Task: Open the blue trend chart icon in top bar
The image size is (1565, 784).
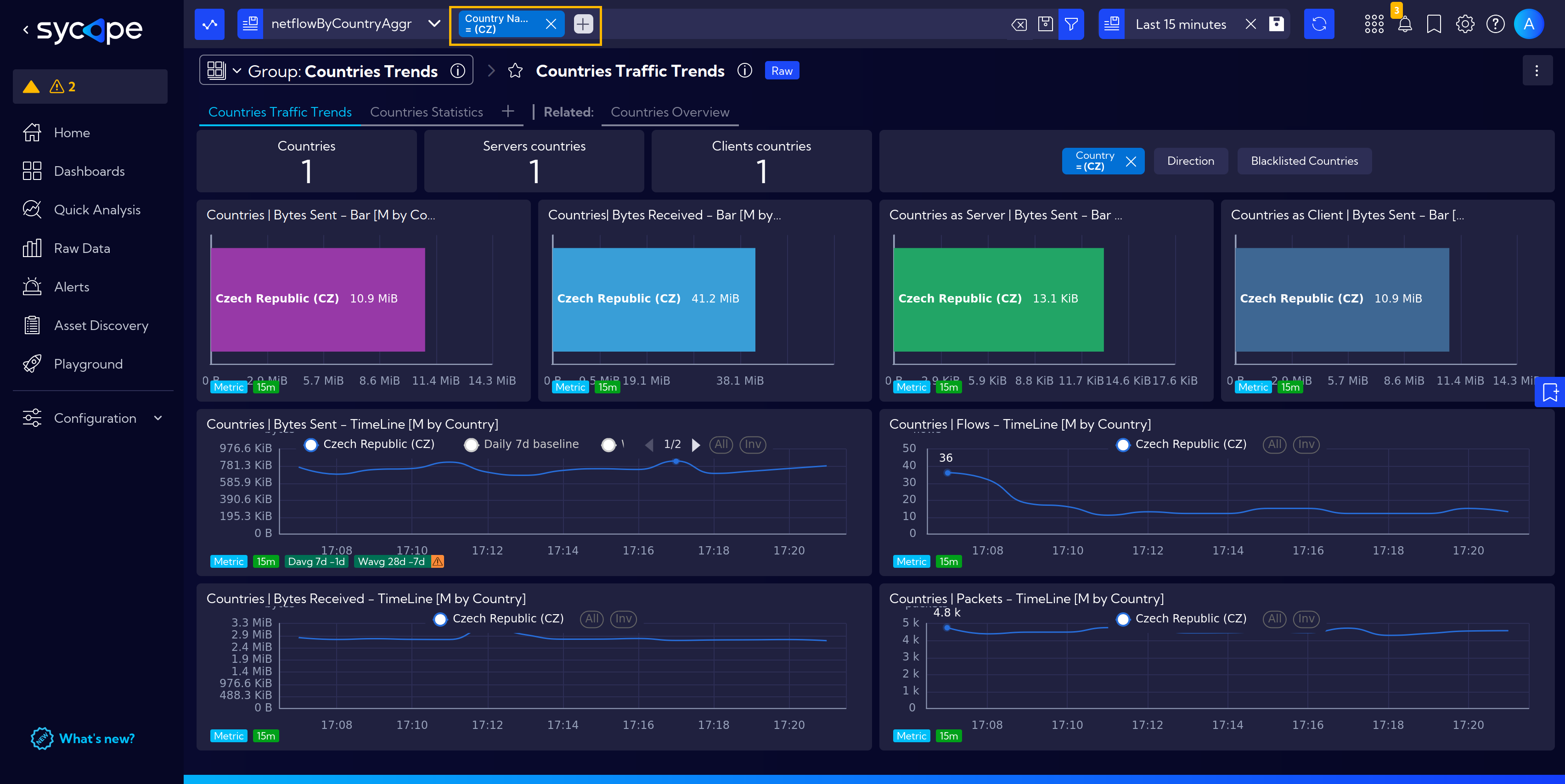Action: 209,24
